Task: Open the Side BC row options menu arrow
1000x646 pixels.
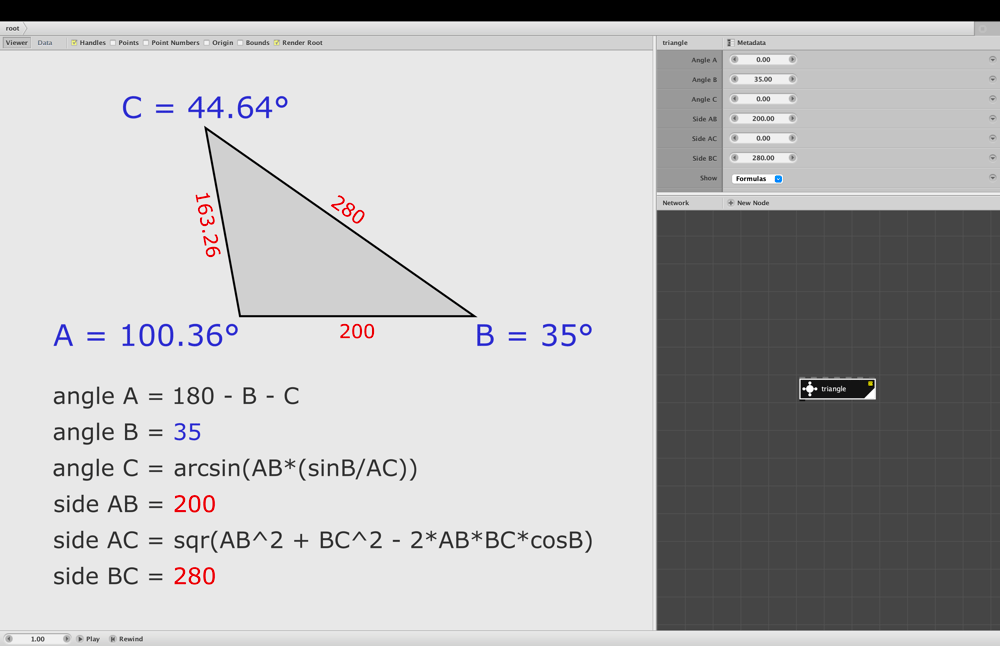Action: pos(992,158)
